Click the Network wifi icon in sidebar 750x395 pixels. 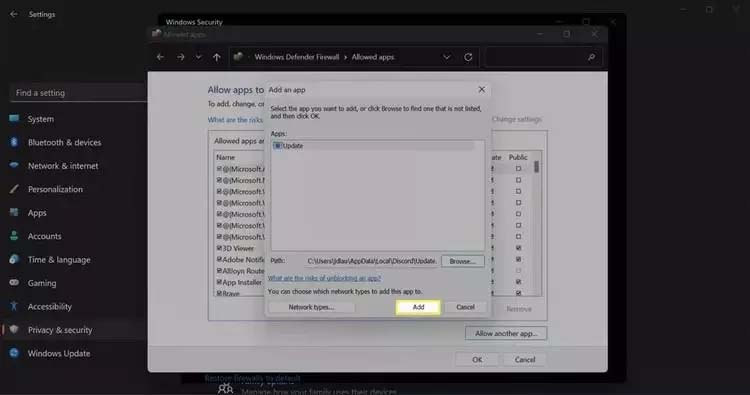pos(14,165)
